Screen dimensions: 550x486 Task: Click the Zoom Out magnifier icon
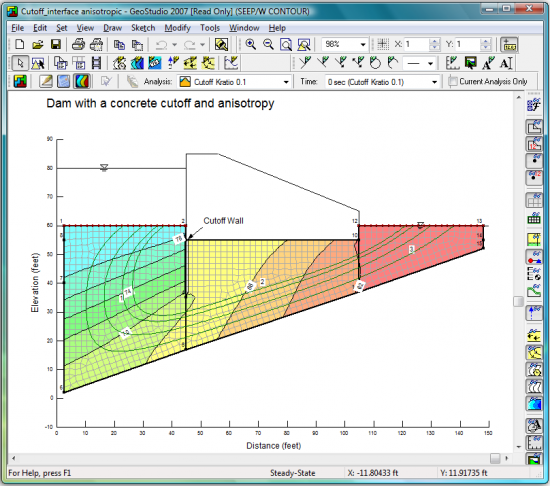click(x=268, y=44)
